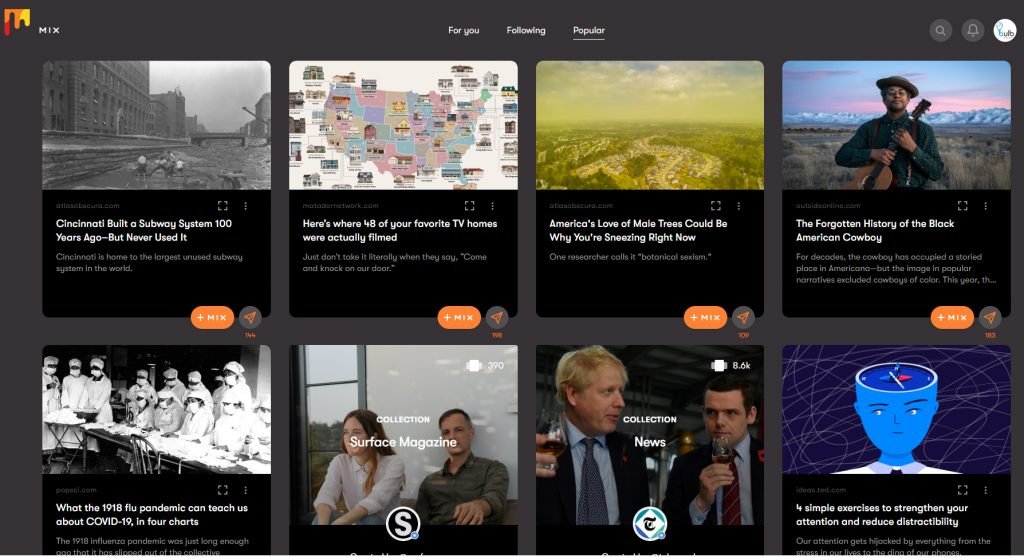Click the Mix logo in header

31,24
